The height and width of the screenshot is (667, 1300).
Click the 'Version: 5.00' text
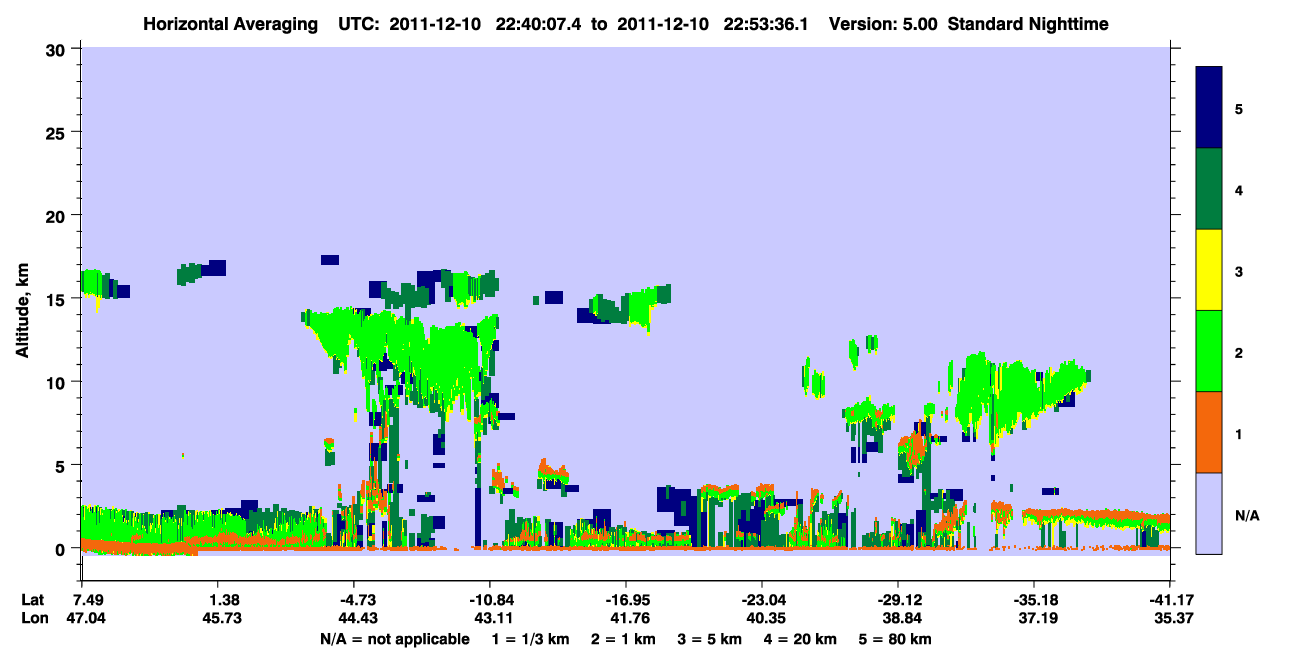pyautogui.click(x=883, y=23)
